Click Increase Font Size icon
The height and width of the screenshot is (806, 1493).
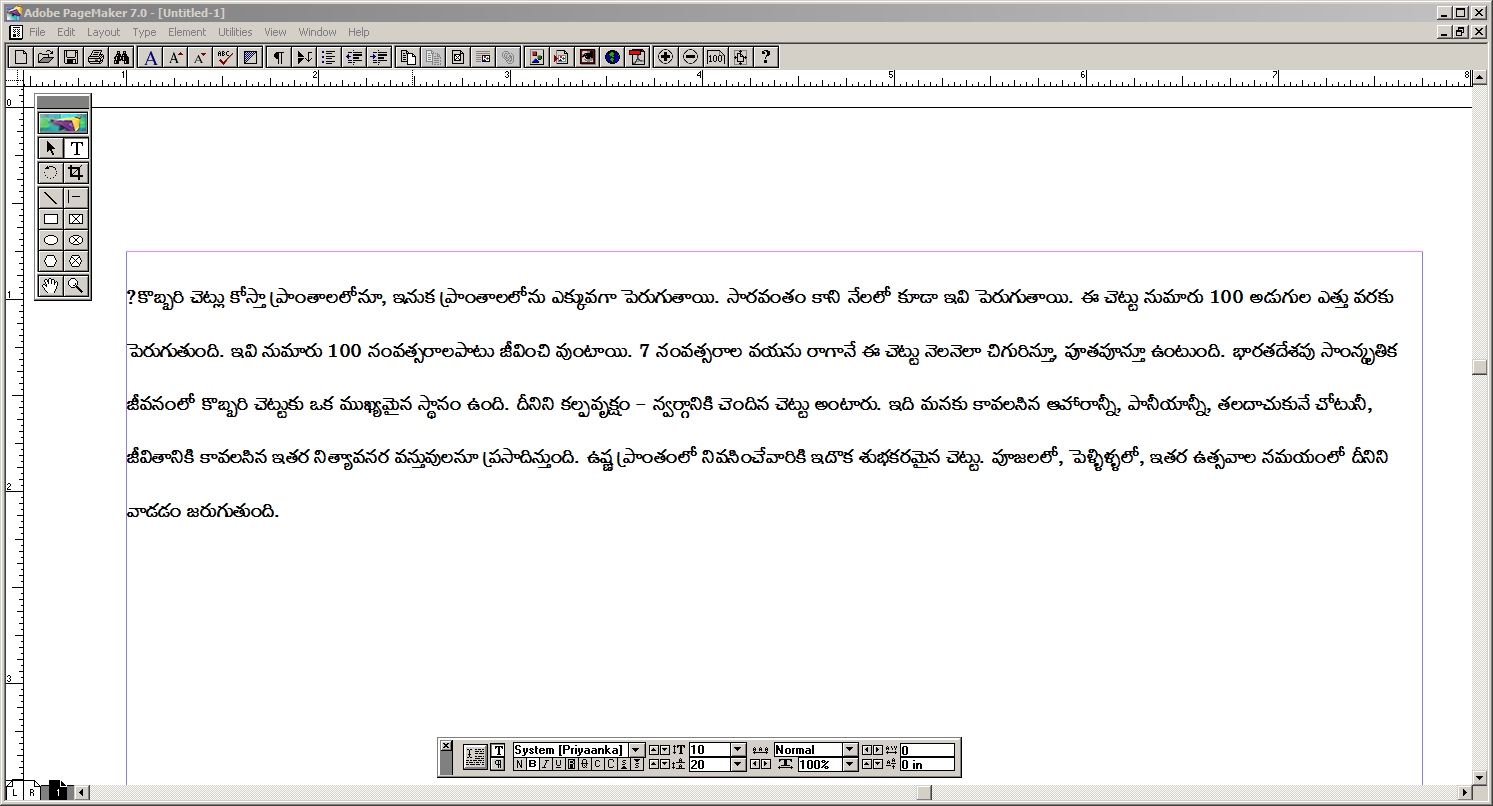point(175,57)
